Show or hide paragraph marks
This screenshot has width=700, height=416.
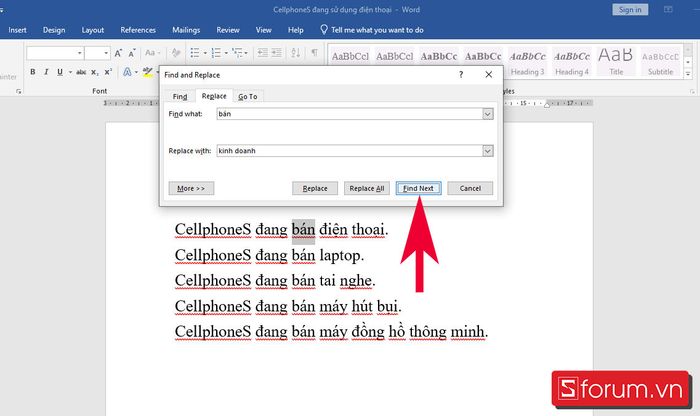click(x=315, y=53)
